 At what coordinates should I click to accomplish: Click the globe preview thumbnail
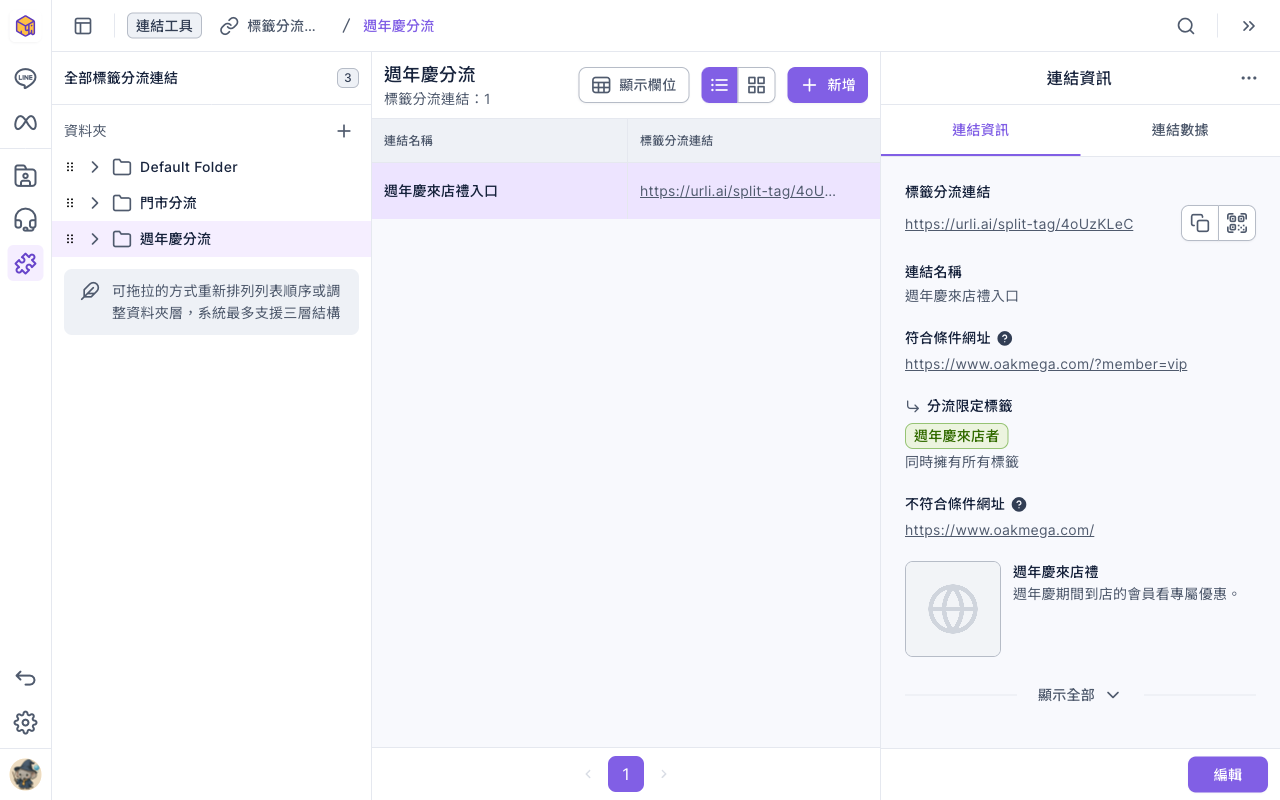(x=953, y=609)
